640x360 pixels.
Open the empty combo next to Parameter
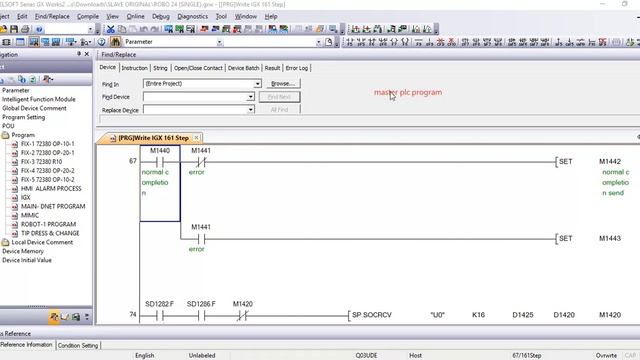(318, 42)
